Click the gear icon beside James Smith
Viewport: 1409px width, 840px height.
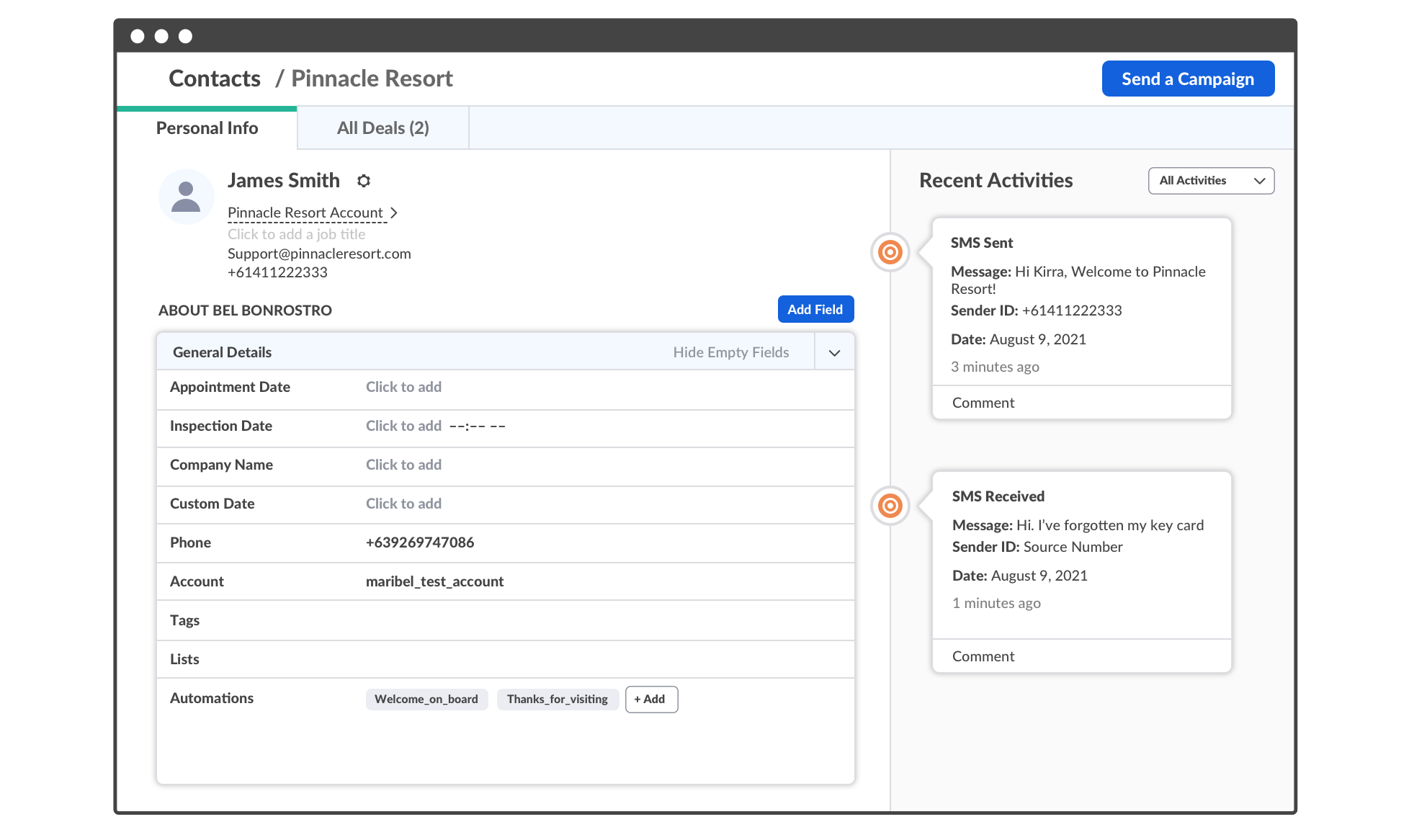coord(364,181)
